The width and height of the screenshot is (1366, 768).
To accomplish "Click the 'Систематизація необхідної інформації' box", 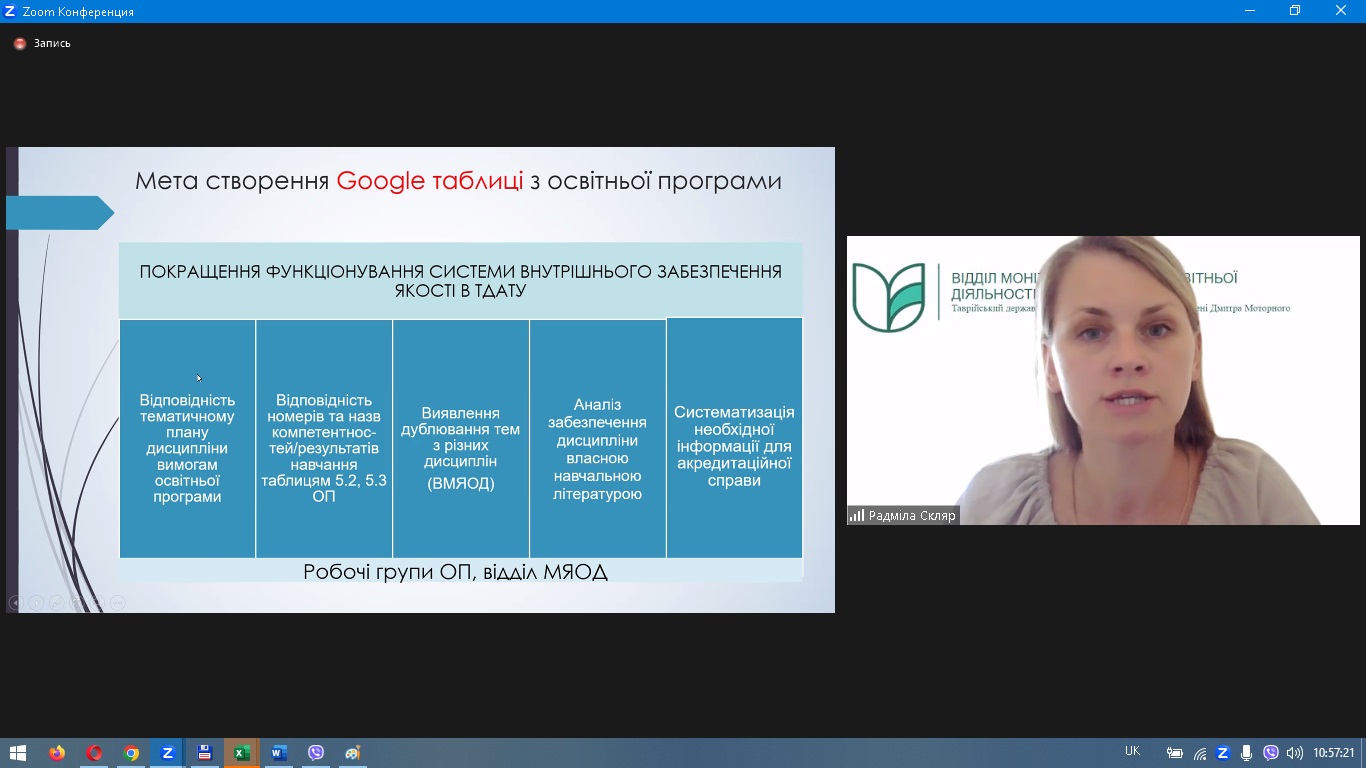I will pos(735,438).
